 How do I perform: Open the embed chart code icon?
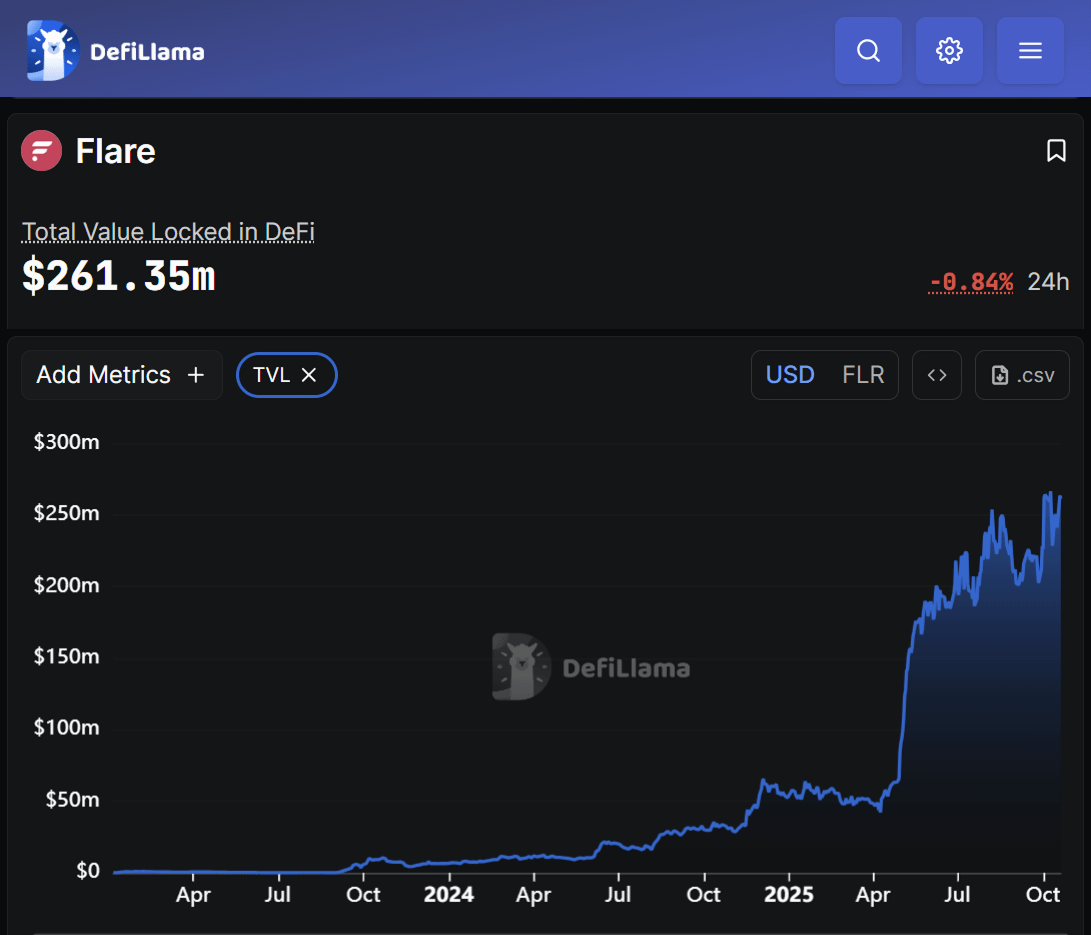click(x=937, y=375)
